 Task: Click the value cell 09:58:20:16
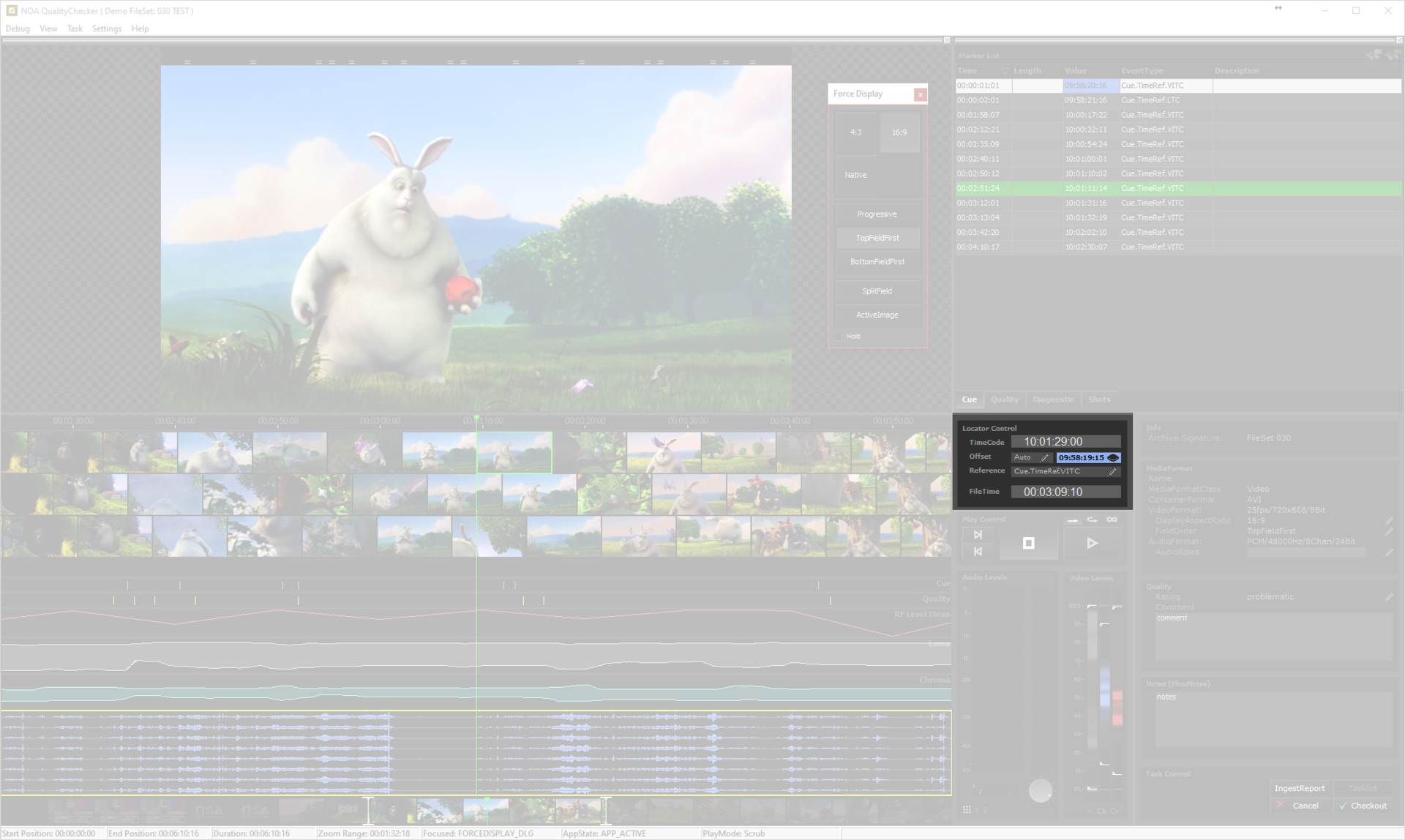pos(1090,86)
